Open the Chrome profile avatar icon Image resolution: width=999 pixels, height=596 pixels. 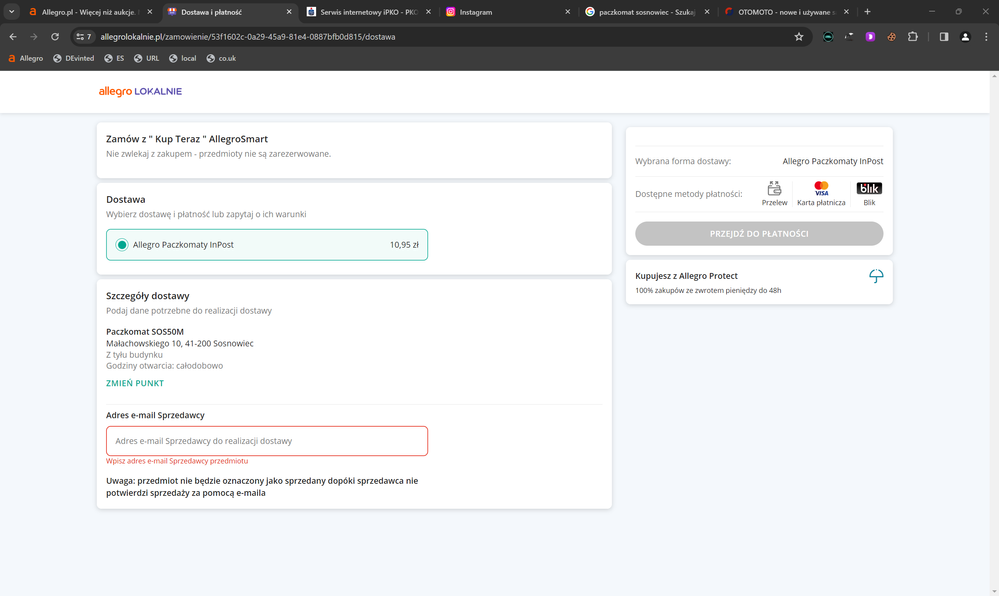point(965,37)
